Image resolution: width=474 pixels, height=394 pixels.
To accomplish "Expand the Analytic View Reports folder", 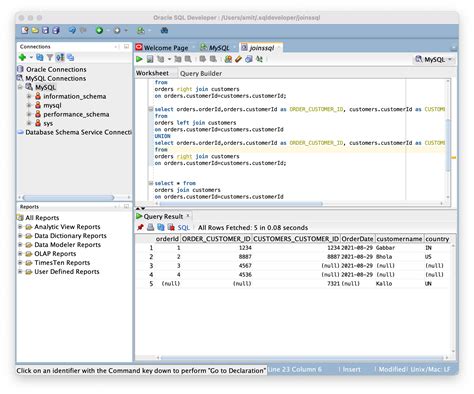I will (20, 227).
